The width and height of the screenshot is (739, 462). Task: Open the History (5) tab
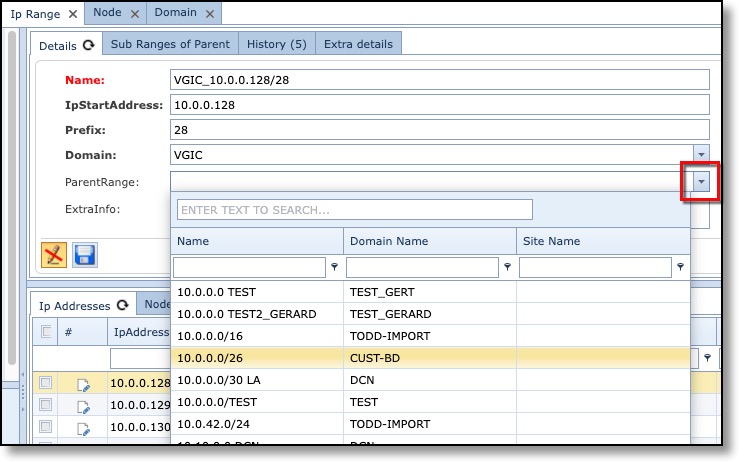click(x=277, y=44)
